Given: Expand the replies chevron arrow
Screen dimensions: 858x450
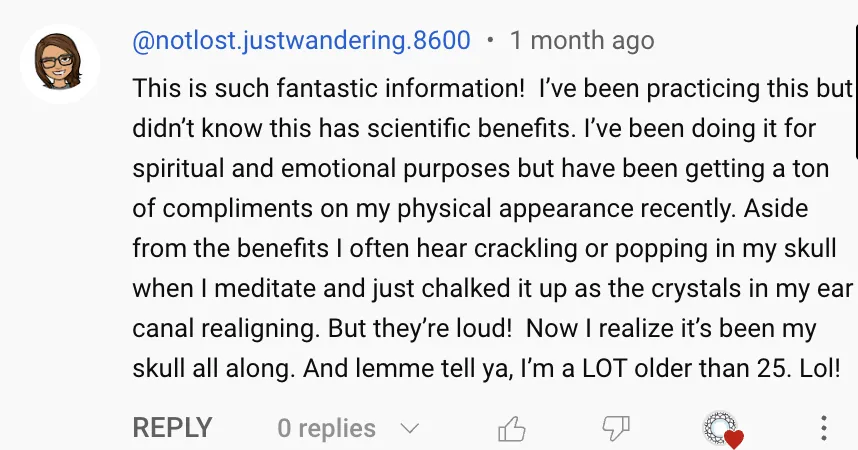Looking at the screenshot, I should (x=409, y=428).
